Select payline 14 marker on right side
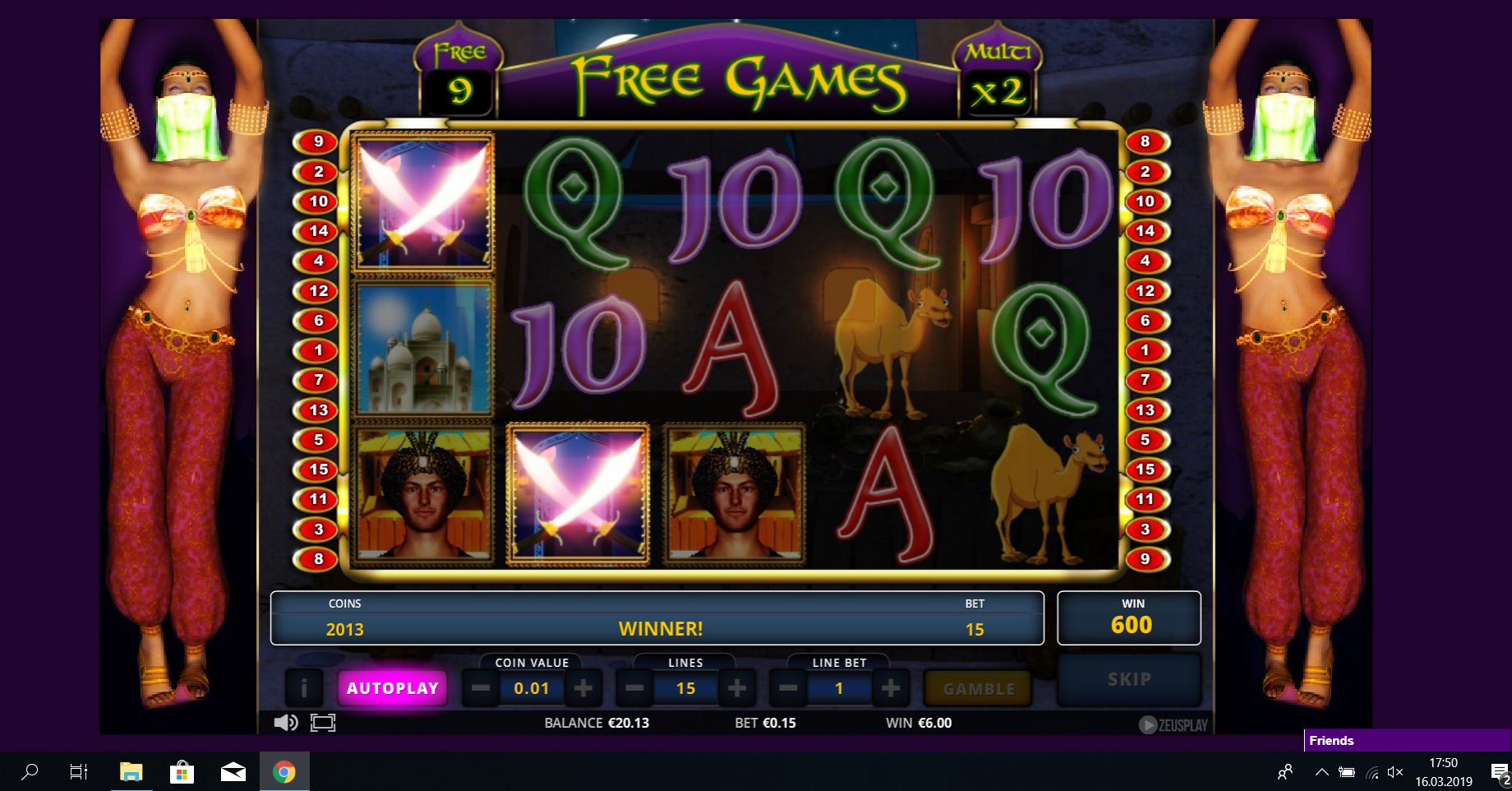Viewport: 1512px width, 791px height. [x=1145, y=231]
